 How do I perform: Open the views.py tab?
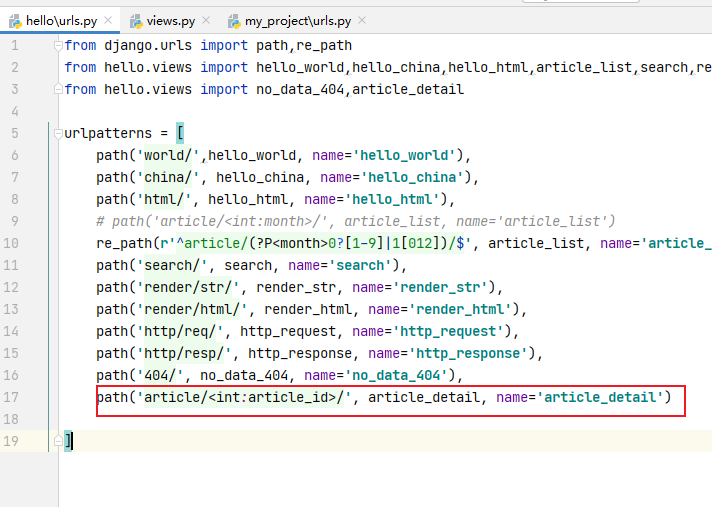(x=171, y=21)
